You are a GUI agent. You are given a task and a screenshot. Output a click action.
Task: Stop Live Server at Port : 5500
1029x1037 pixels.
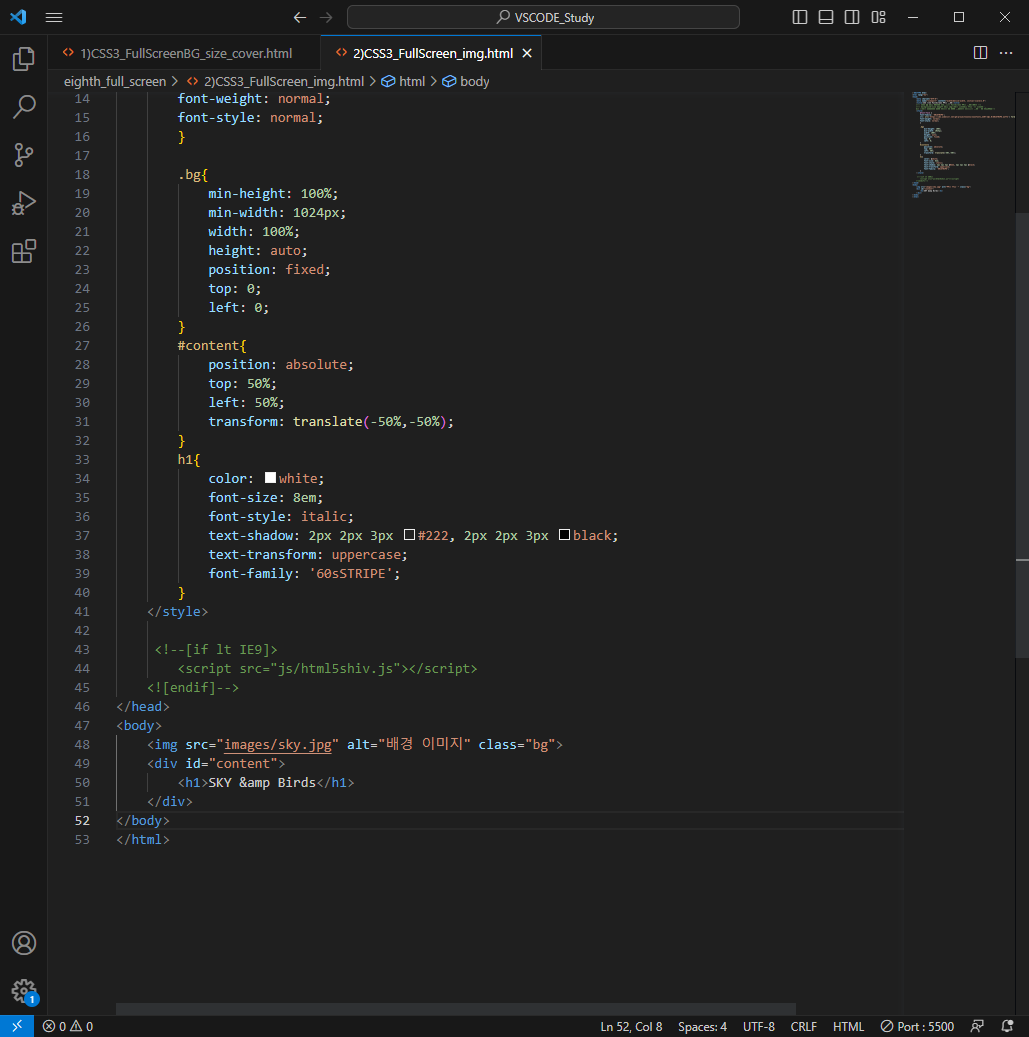coord(917,1026)
